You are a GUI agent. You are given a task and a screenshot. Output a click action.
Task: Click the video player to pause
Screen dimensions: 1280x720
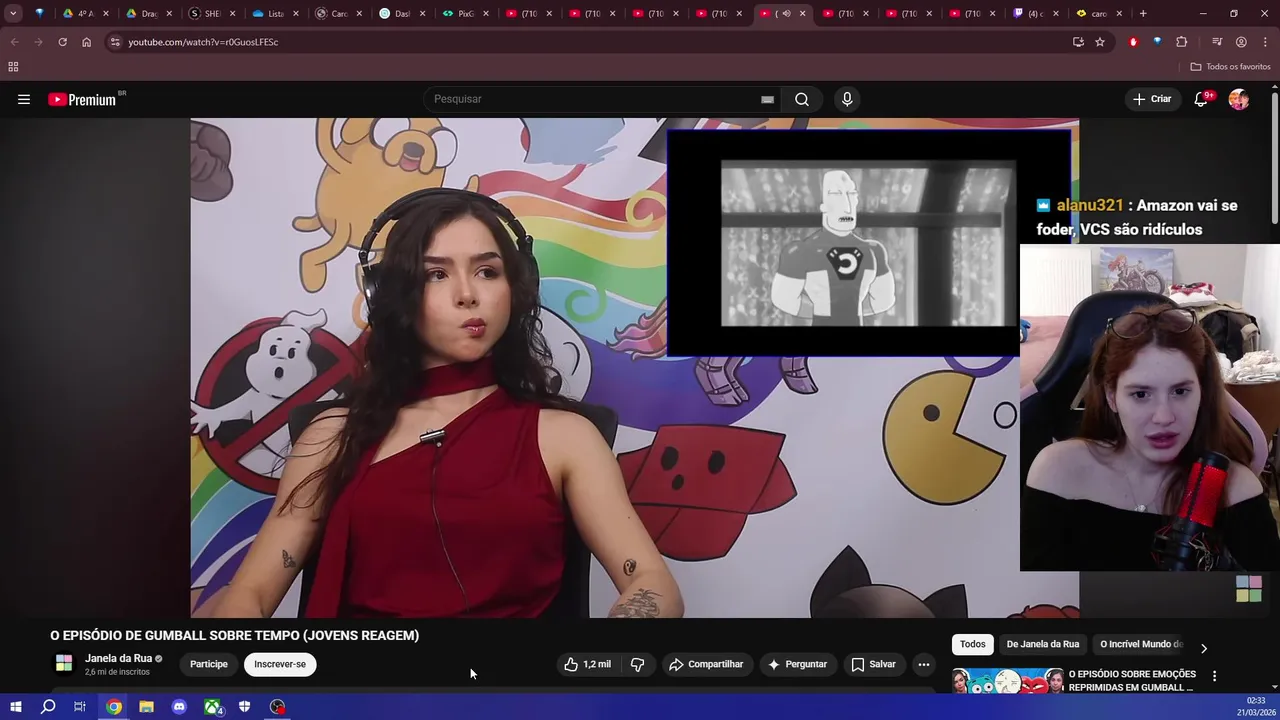(634, 368)
